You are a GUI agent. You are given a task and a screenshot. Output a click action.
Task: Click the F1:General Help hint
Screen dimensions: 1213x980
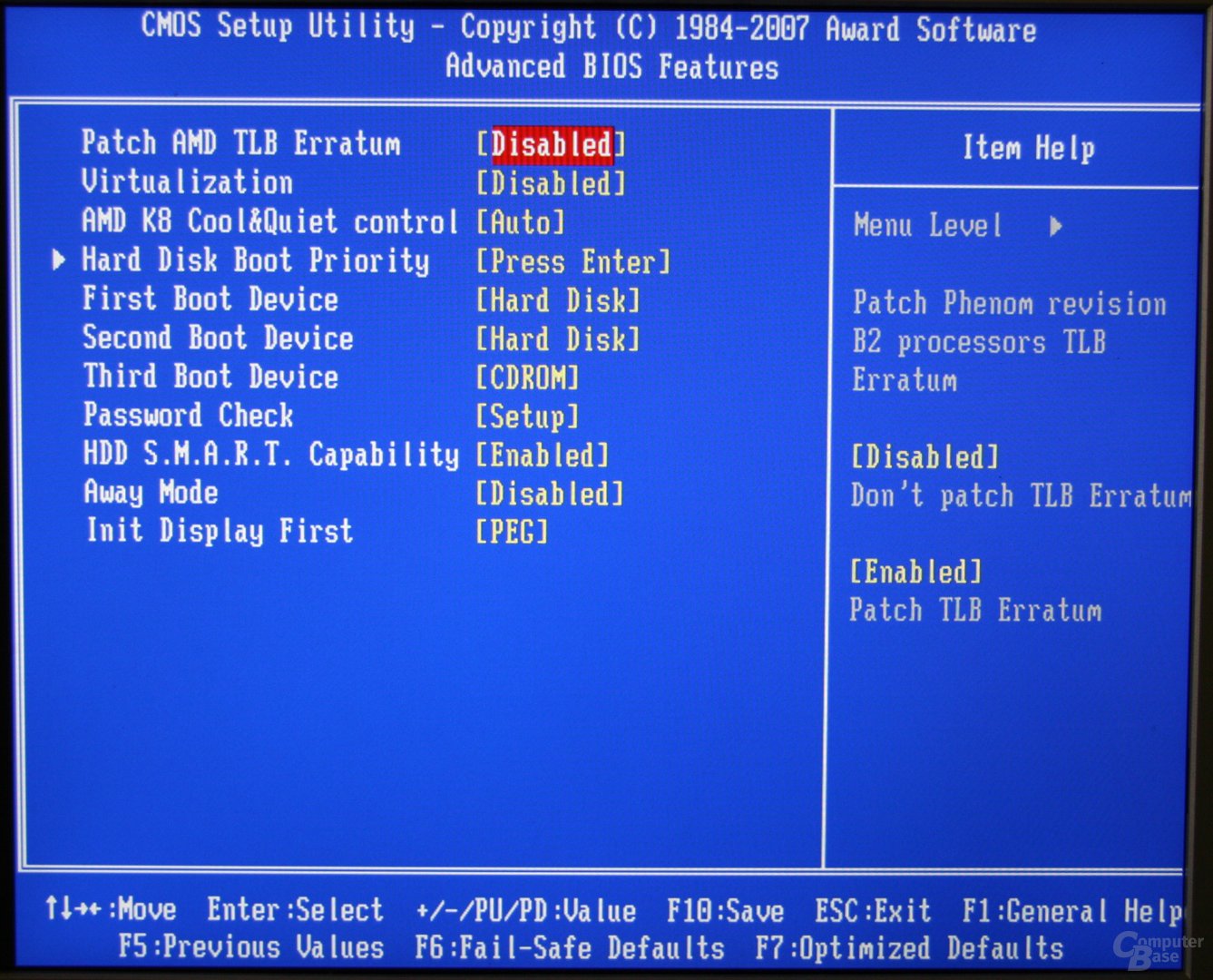coord(1072,911)
